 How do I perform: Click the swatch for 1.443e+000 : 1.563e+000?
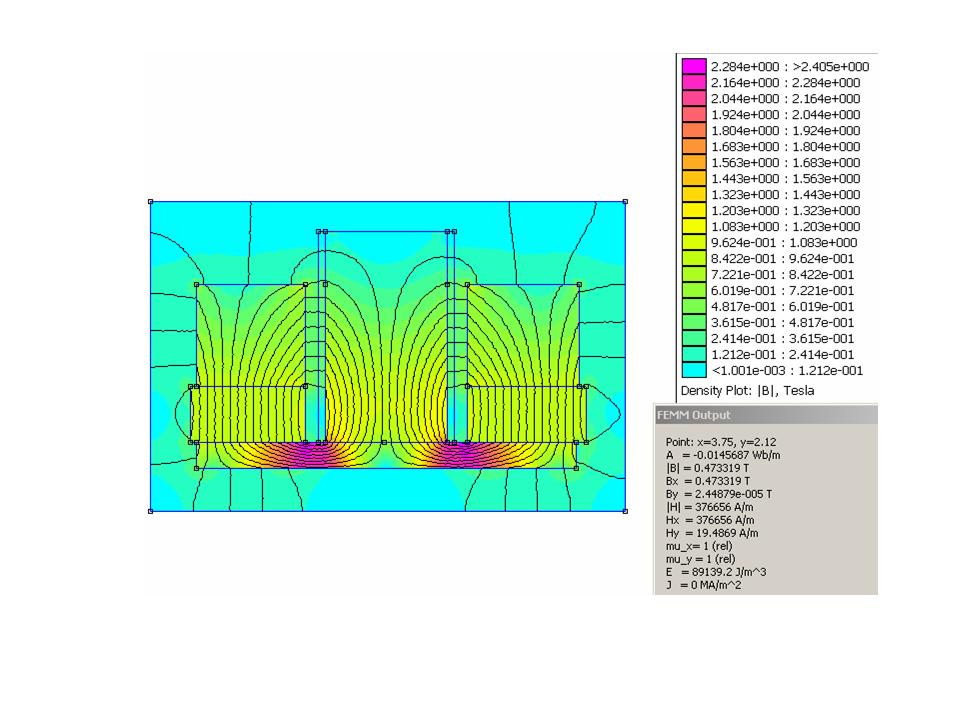click(694, 178)
